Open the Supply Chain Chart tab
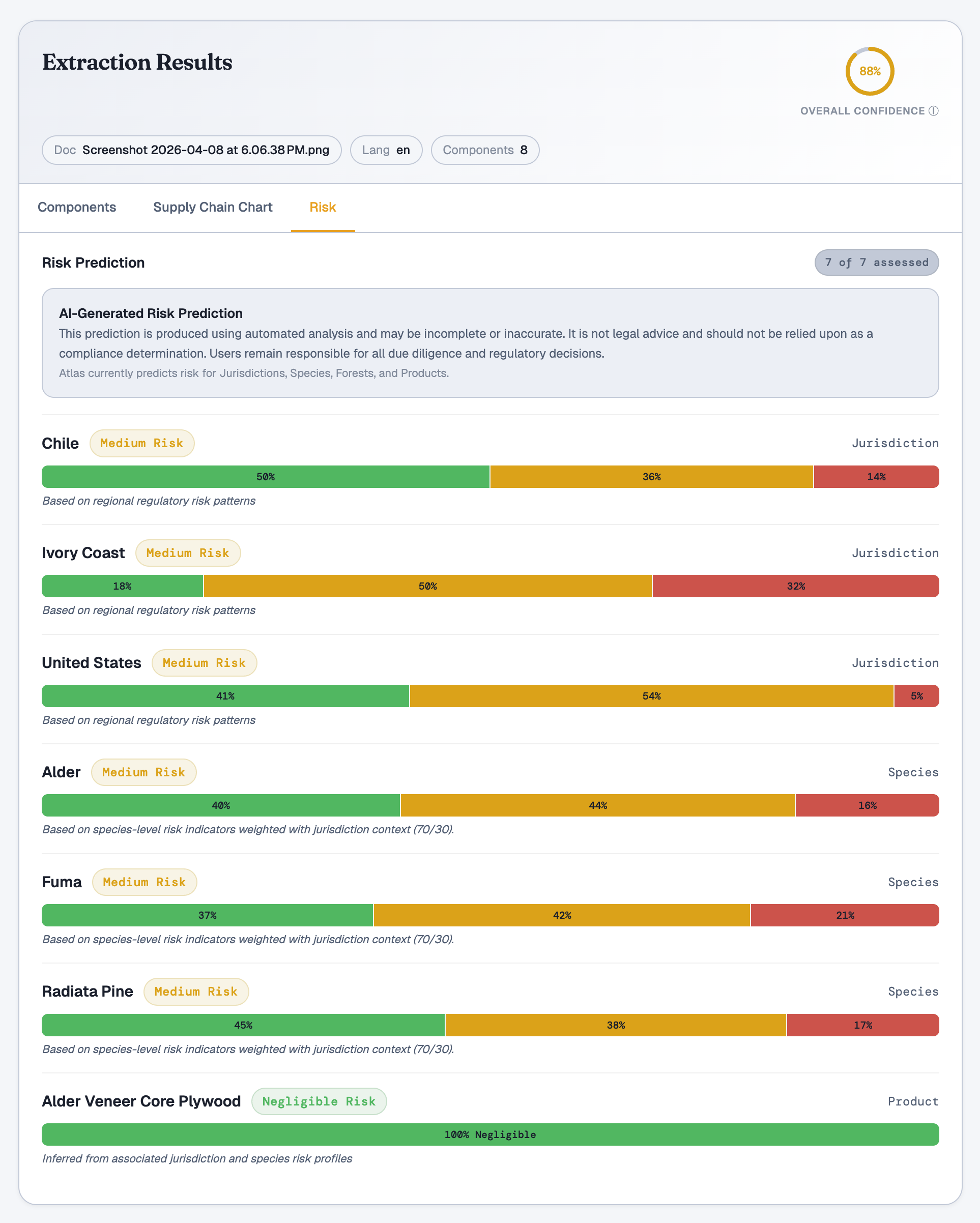Screen dimensions: 980x1223 coord(213,207)
